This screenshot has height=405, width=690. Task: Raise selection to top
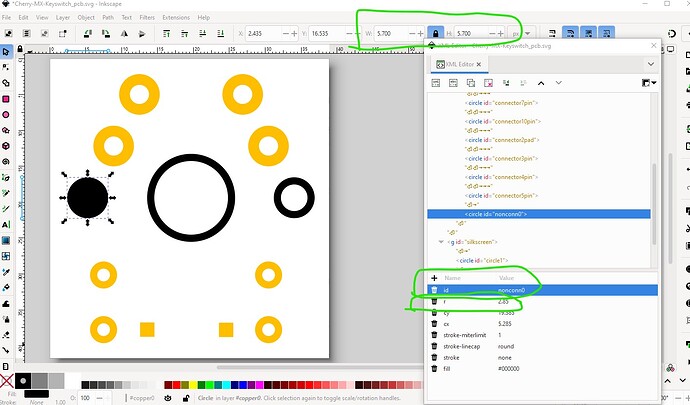coord(166,33)
